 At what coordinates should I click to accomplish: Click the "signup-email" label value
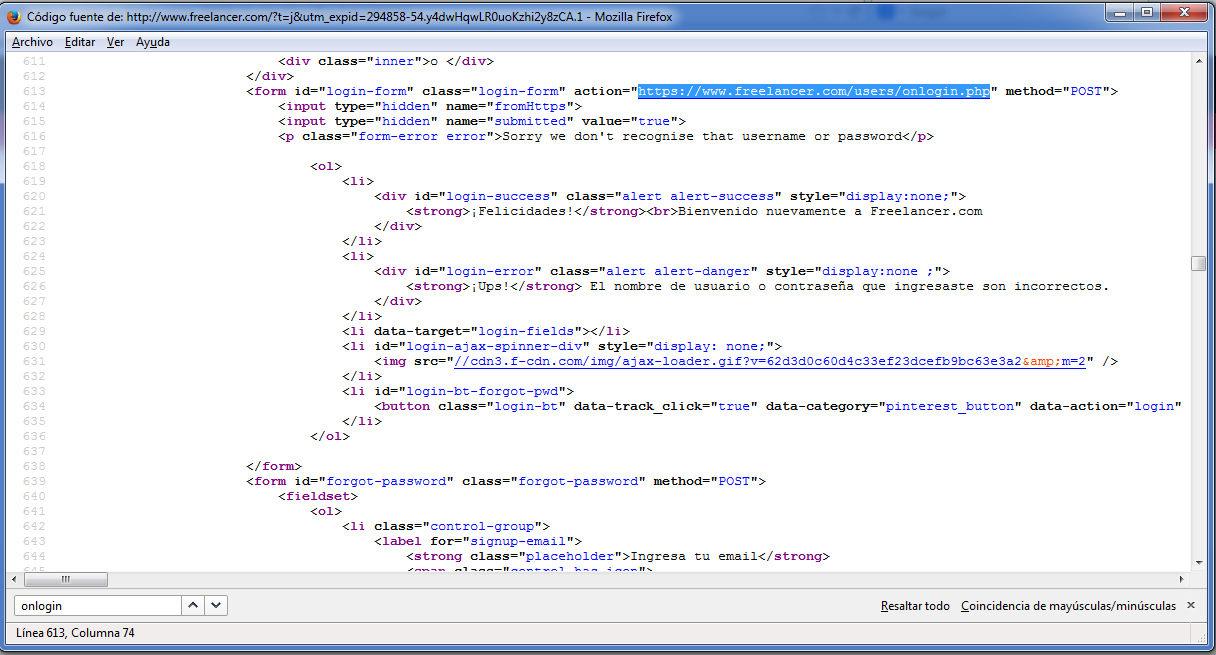tap(517, 541)
